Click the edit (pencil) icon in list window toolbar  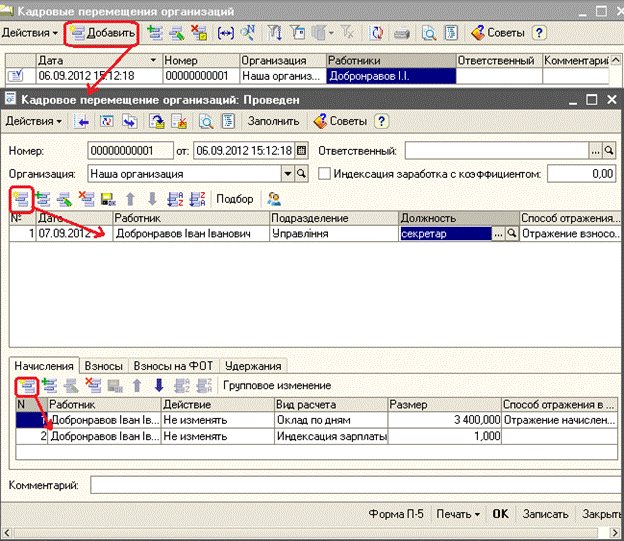tap(176, 33)
